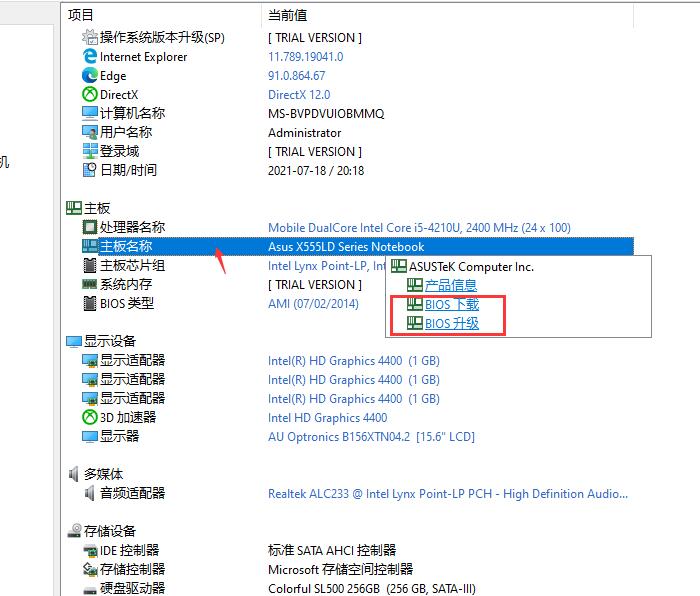
Task: Select the 处理器名称 row label
Action: (x=133, y=227)
